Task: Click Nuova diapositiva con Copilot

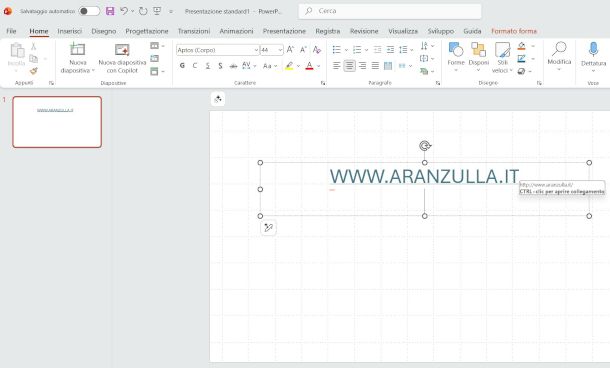Action: 122,58
